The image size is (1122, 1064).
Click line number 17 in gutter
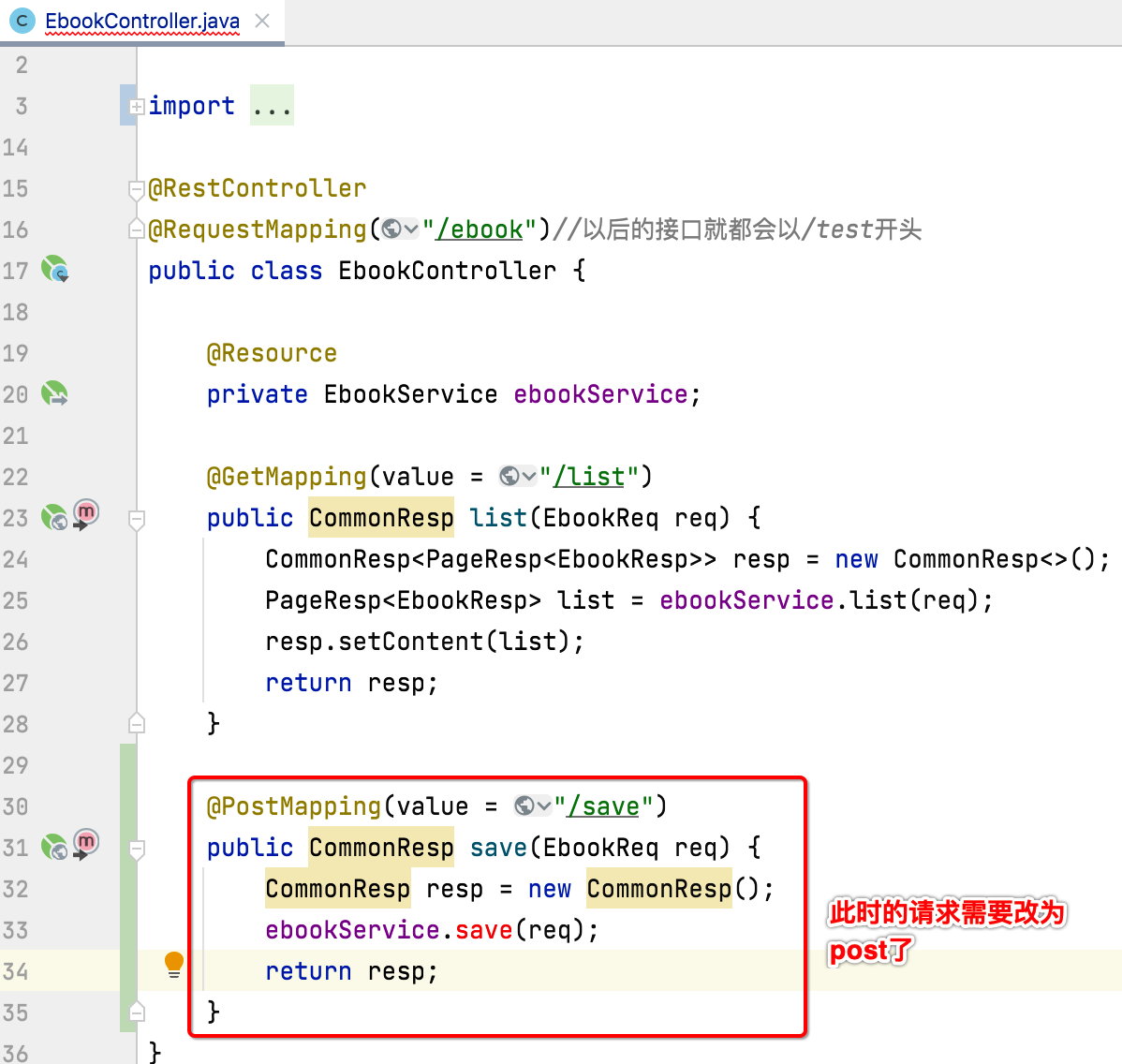(x=15, y=271)
